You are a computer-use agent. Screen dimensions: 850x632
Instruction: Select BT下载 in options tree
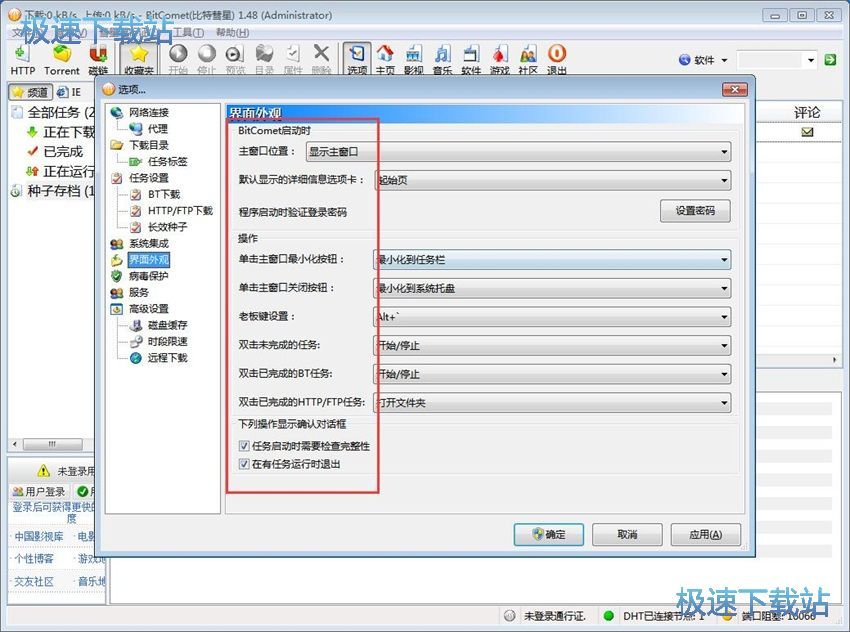coord(164,194)
